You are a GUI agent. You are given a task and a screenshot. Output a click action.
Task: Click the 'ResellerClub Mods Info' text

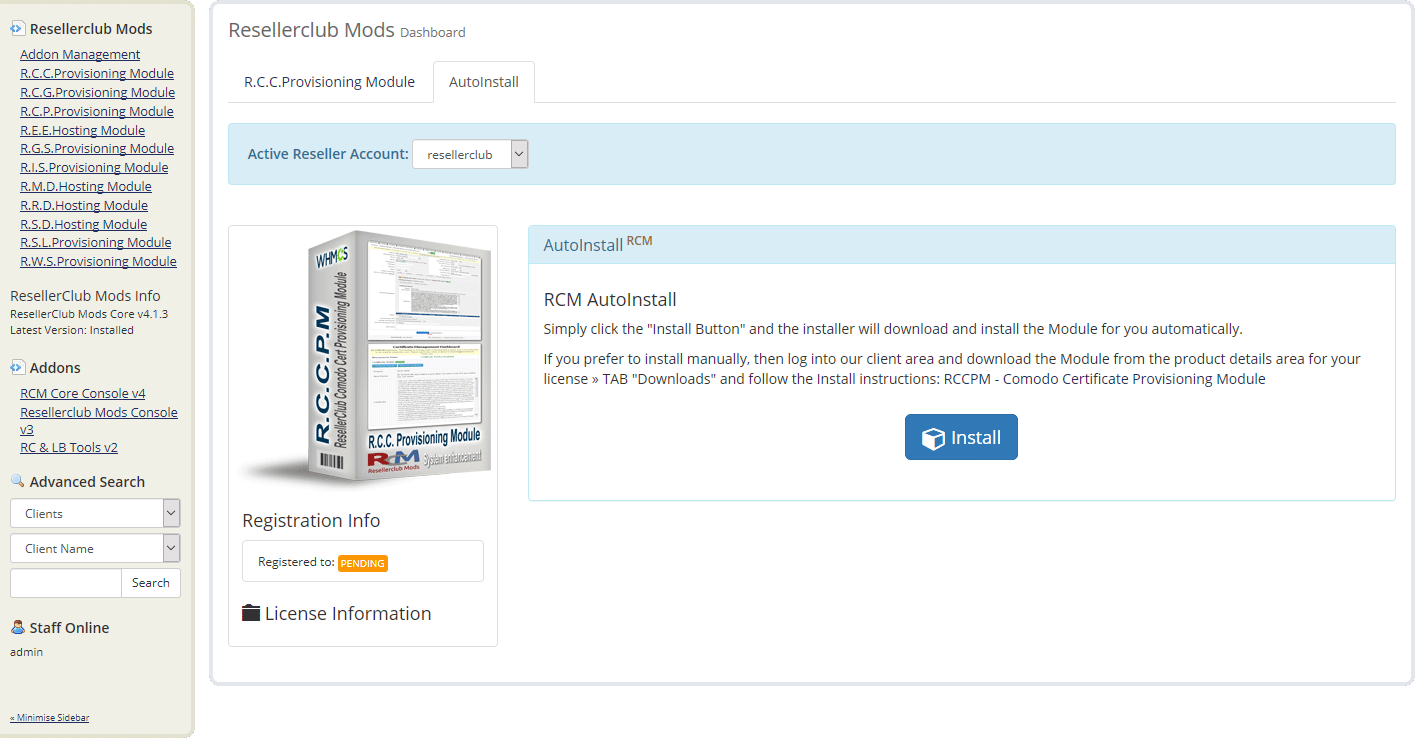click(85, 296)
